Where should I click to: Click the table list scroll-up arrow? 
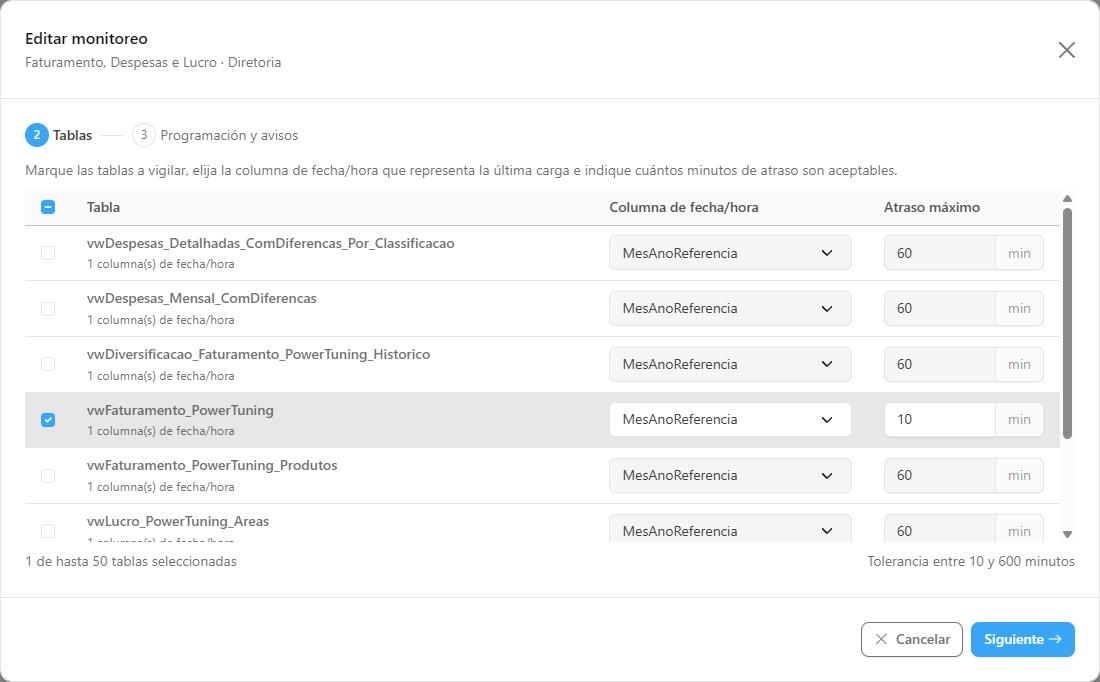pyautogui.click(x=1067, y=199)
